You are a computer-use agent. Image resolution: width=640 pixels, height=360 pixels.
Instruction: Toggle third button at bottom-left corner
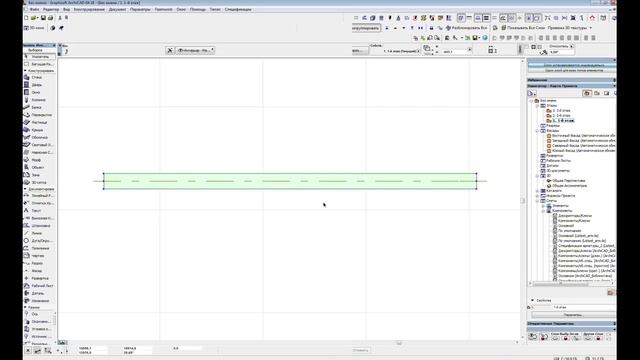point(48,350)
